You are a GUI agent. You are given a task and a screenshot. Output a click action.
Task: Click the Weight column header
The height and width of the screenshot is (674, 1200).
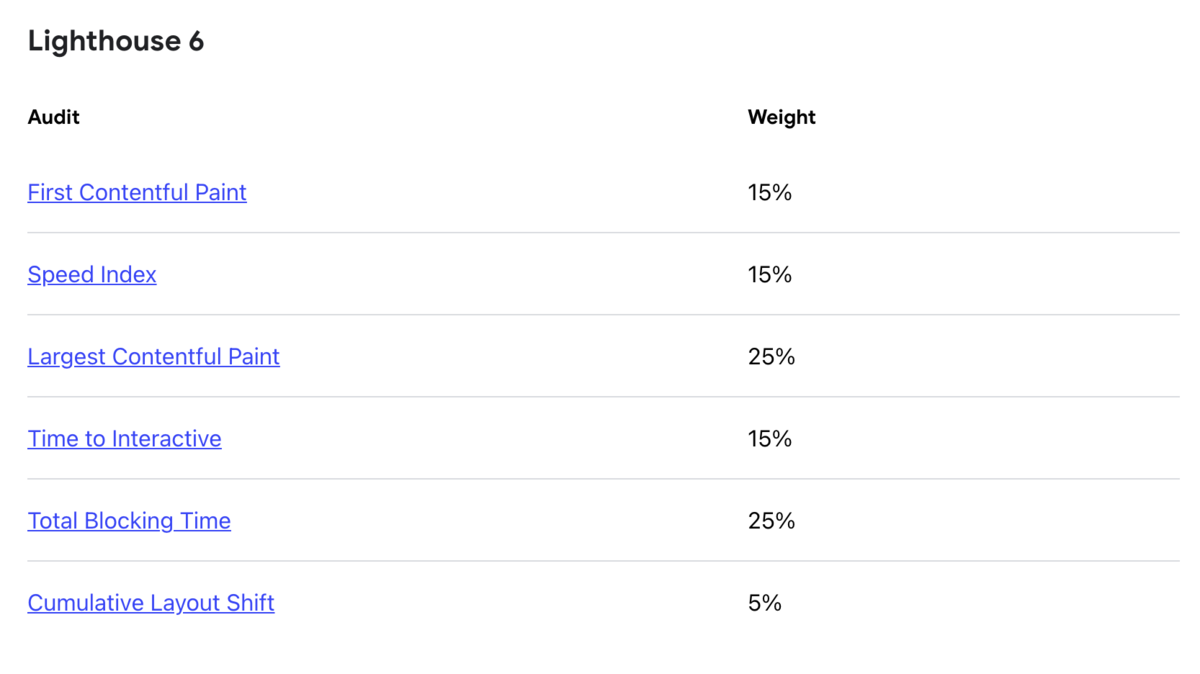coord(781,117)
